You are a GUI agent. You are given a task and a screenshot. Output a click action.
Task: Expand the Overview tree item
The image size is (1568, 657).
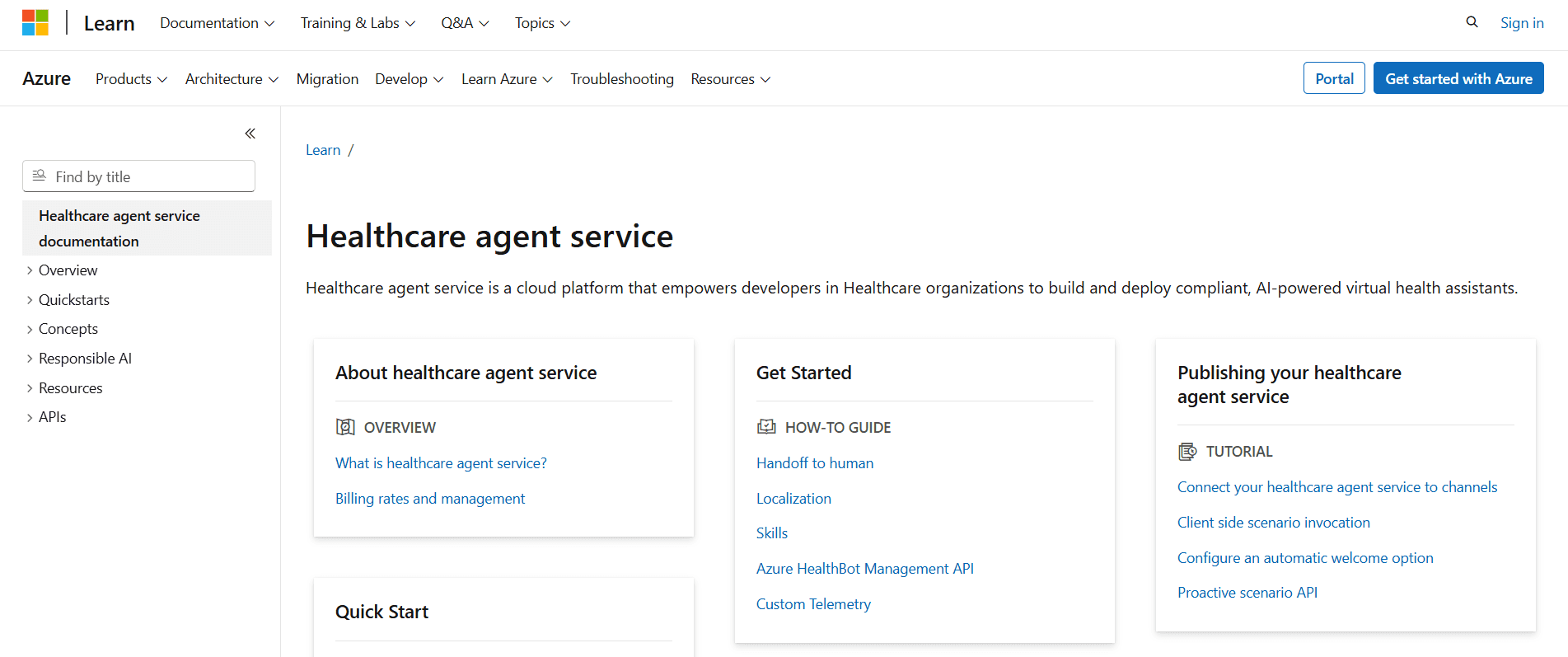tap(30, 270)
